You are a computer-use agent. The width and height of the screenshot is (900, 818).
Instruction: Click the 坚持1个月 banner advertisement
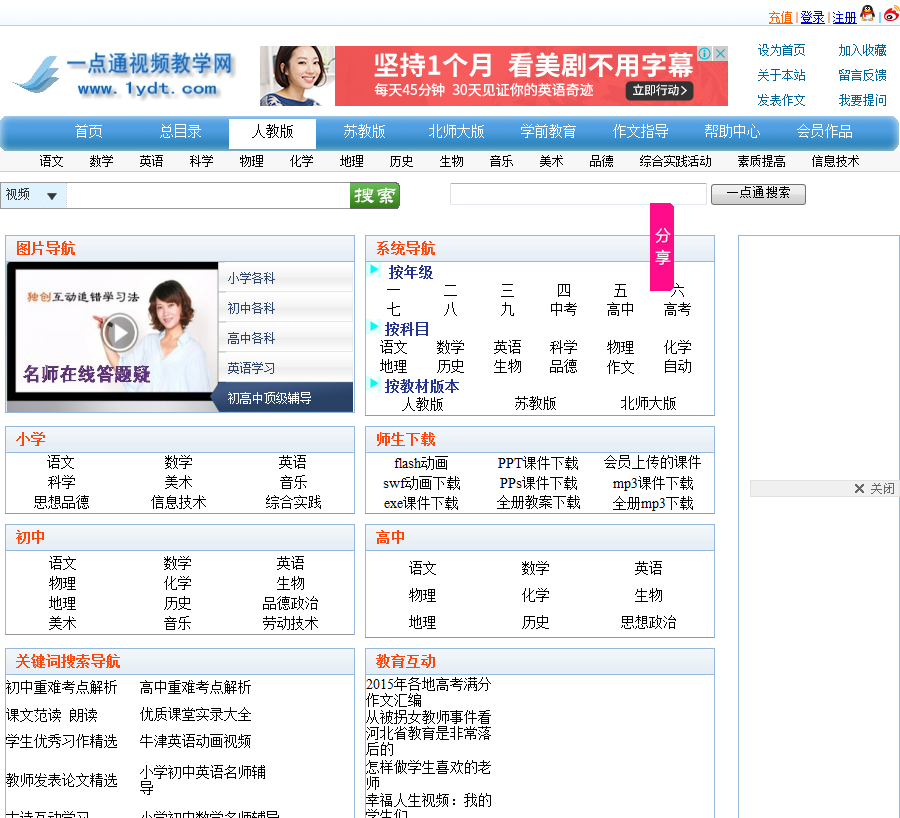(x=494, y=76)
